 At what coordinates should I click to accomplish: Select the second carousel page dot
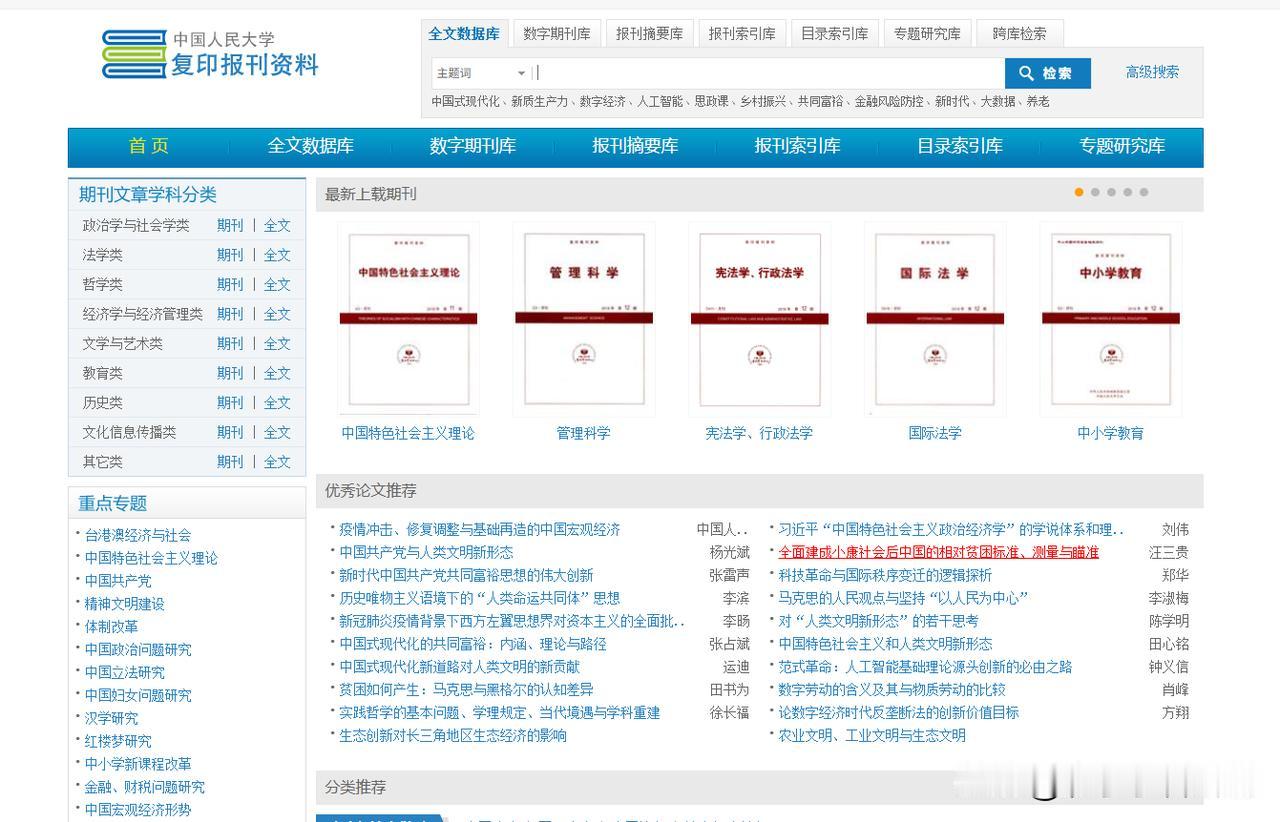[1095, 192]
